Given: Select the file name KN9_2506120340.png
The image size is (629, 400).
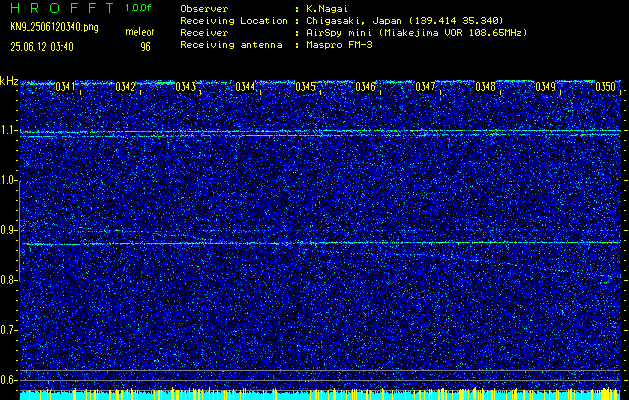Looking at the screenshot, I should pyautogui.click(x=54, y=28).
